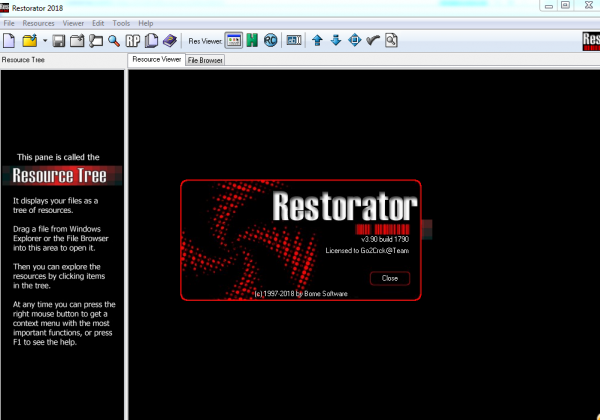This screenshot has width=600, height=420.
Task: Expand the Open folder dropdown arrow
Action: [43, 41]
